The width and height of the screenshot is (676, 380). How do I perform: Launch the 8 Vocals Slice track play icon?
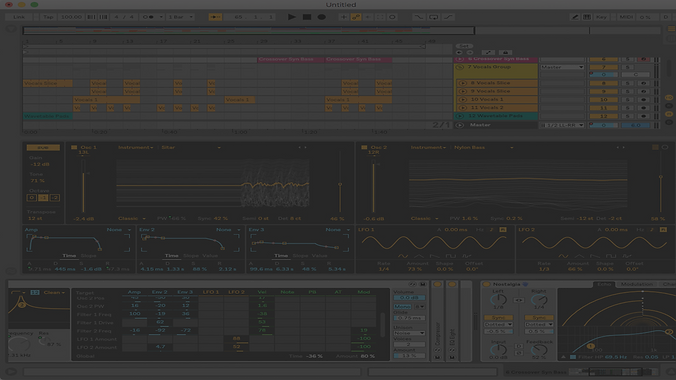click(463, 83)
